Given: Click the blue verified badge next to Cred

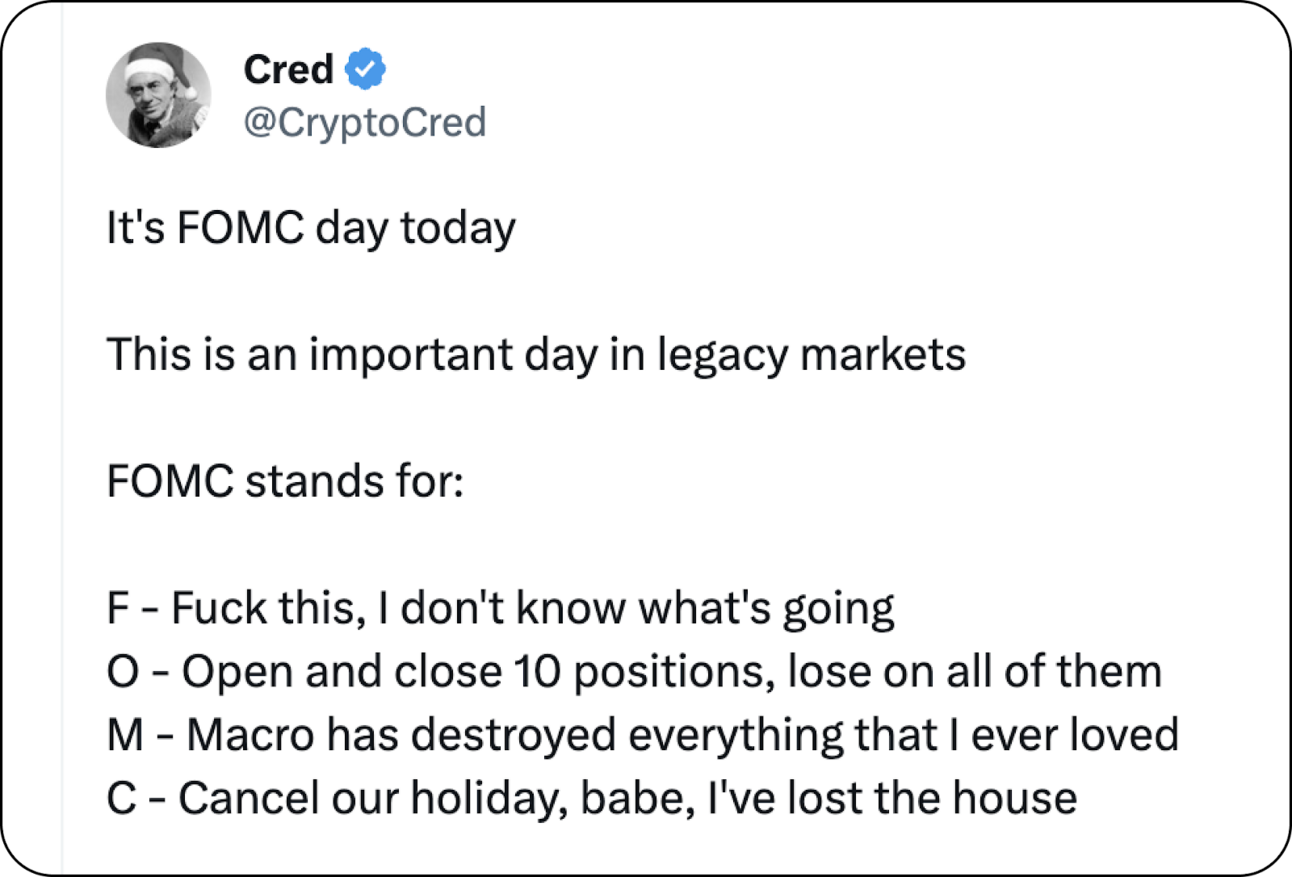Looking at the screenshot, I should [366, 71].
